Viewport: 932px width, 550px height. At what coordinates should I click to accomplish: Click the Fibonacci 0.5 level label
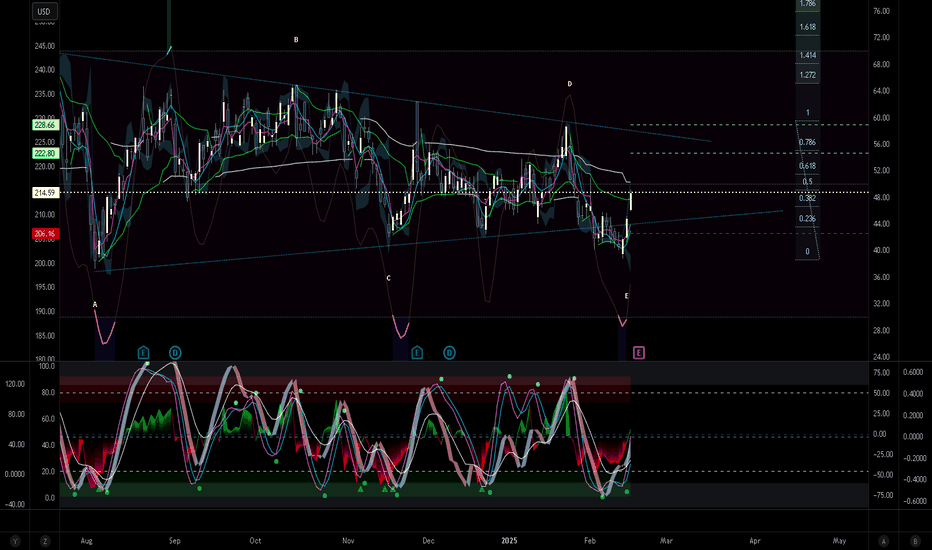click(x=807, y=182)
